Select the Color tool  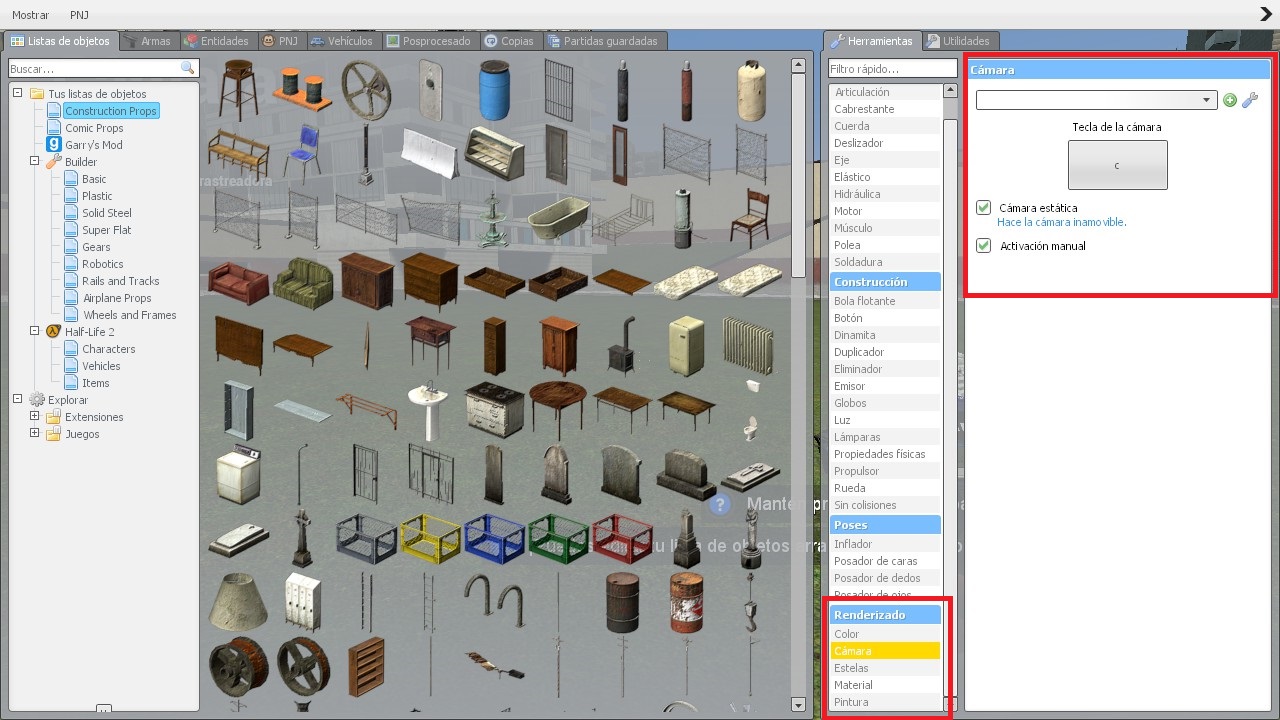point(885,634)
